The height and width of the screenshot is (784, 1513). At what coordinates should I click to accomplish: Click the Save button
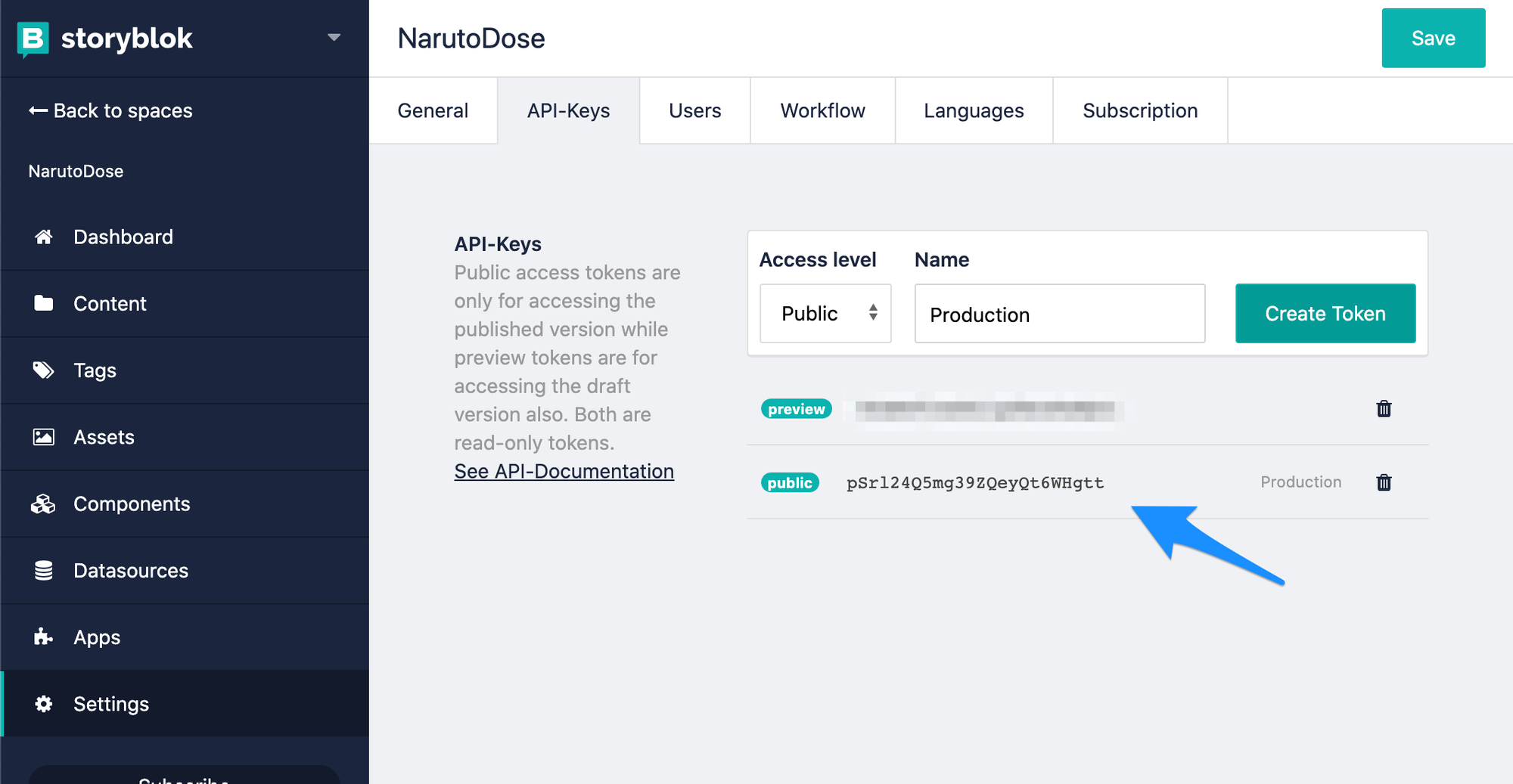[1433, 38]
